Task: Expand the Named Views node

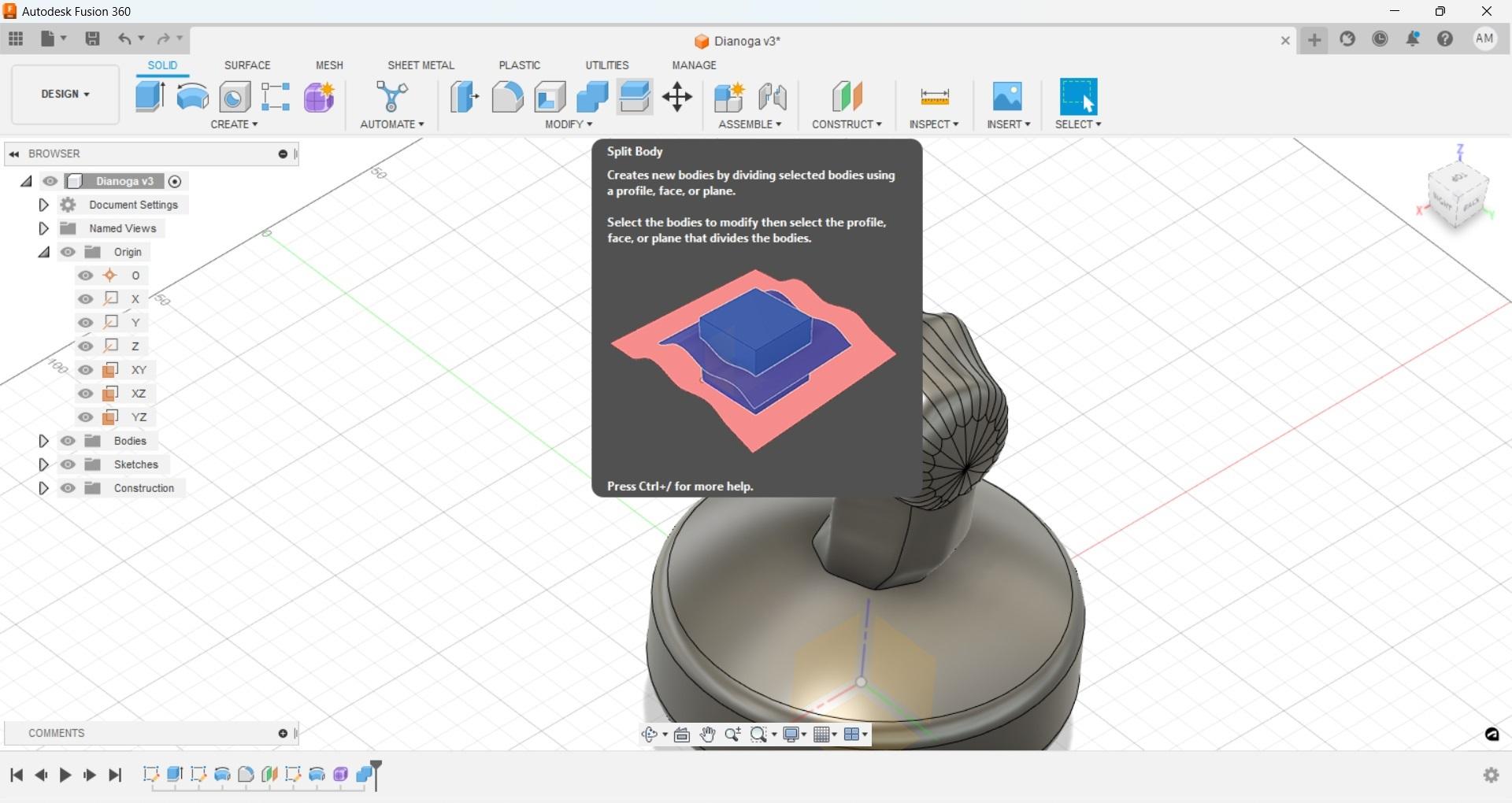Action: (x=43, y=228)
